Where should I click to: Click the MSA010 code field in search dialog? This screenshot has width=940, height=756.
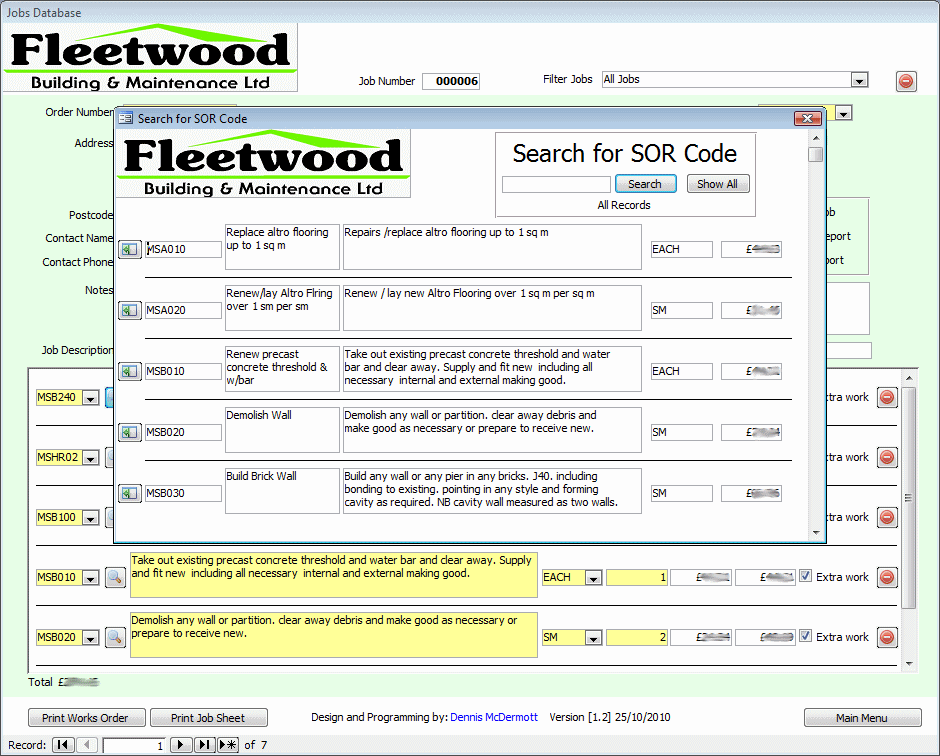pyautogui.click(x=183, y=249)
